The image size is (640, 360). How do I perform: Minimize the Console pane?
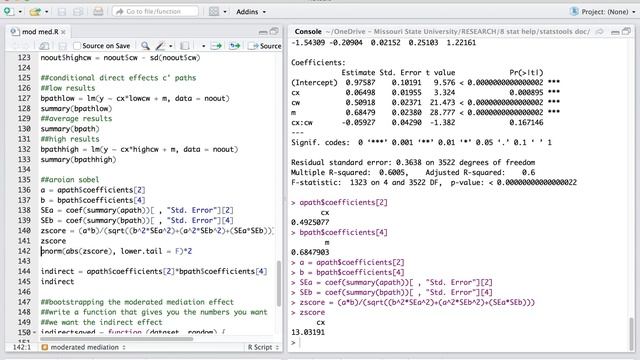coord(615,32)
